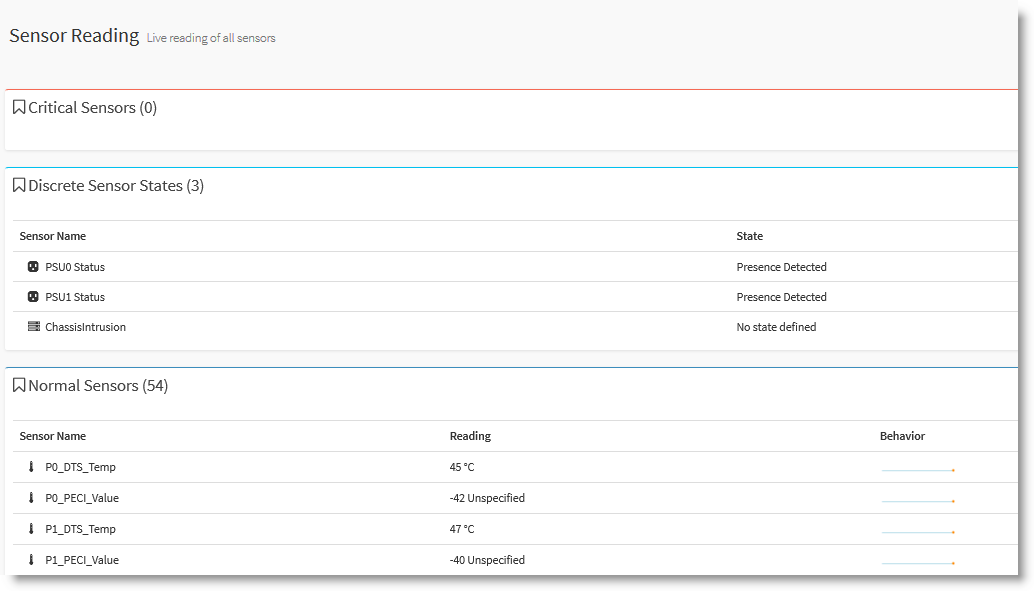Select the power socket icon for PSU1 Status
This screenshot has height=591, width=1034.
31,297
